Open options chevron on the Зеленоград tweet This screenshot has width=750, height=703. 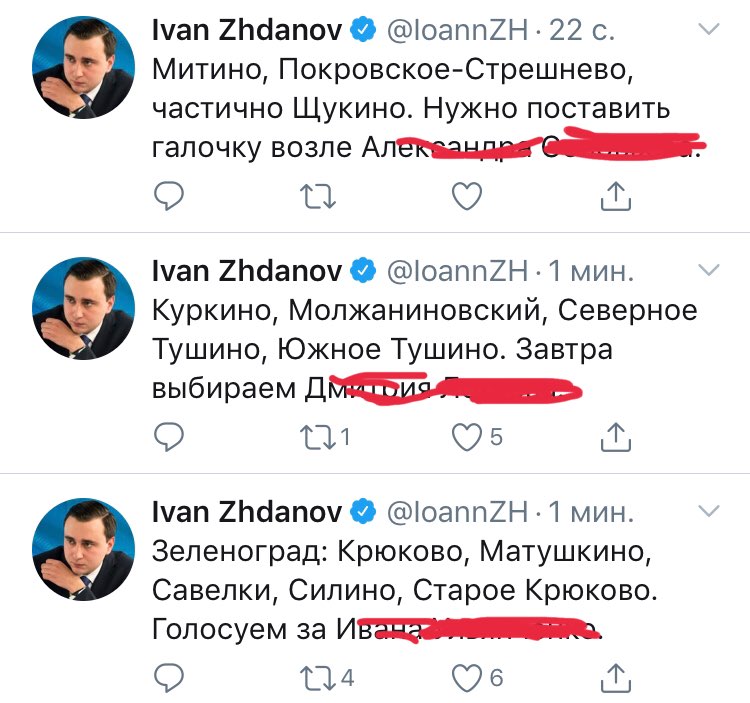coord(708,511)
